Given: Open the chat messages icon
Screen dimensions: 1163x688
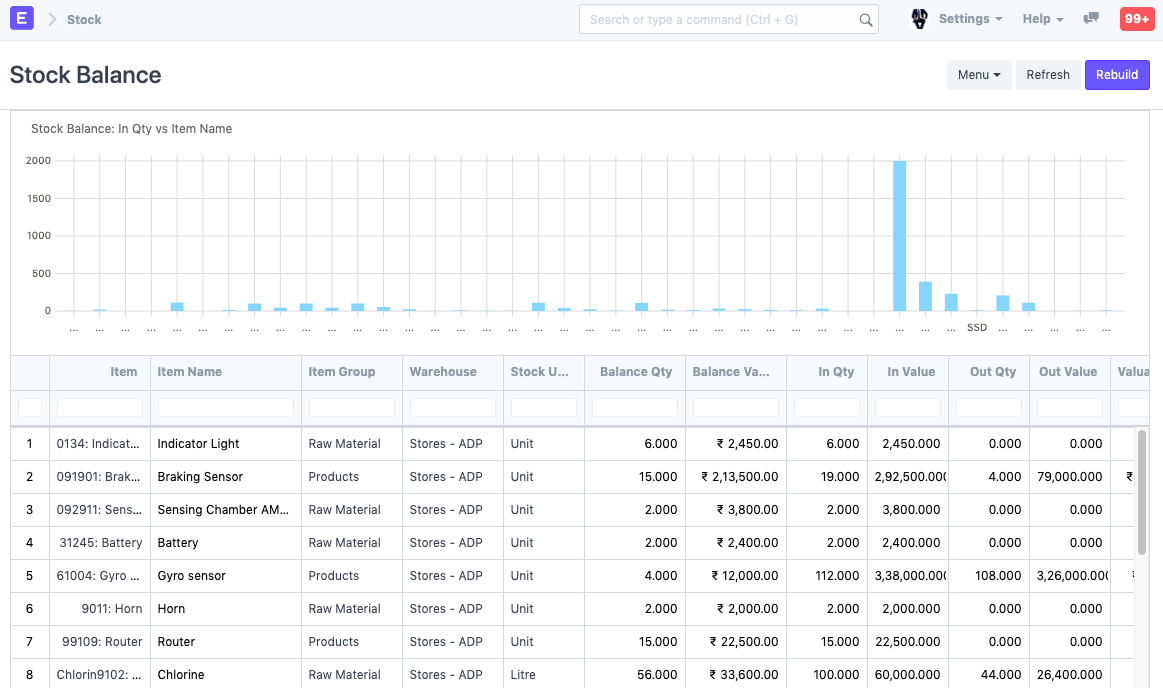Looking at the screenshot, I should 1092,19.
